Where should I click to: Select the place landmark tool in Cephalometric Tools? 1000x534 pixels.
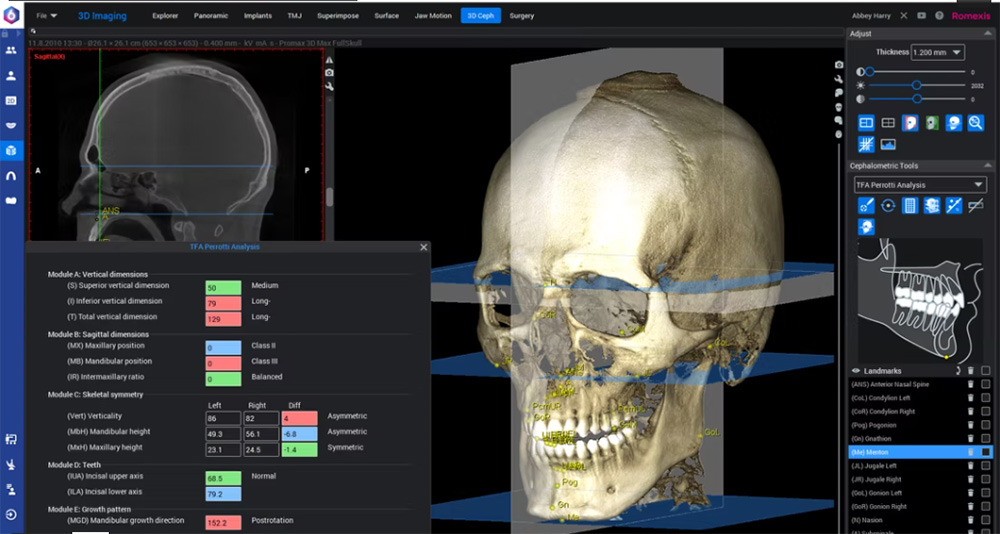(x=866, y=205)
